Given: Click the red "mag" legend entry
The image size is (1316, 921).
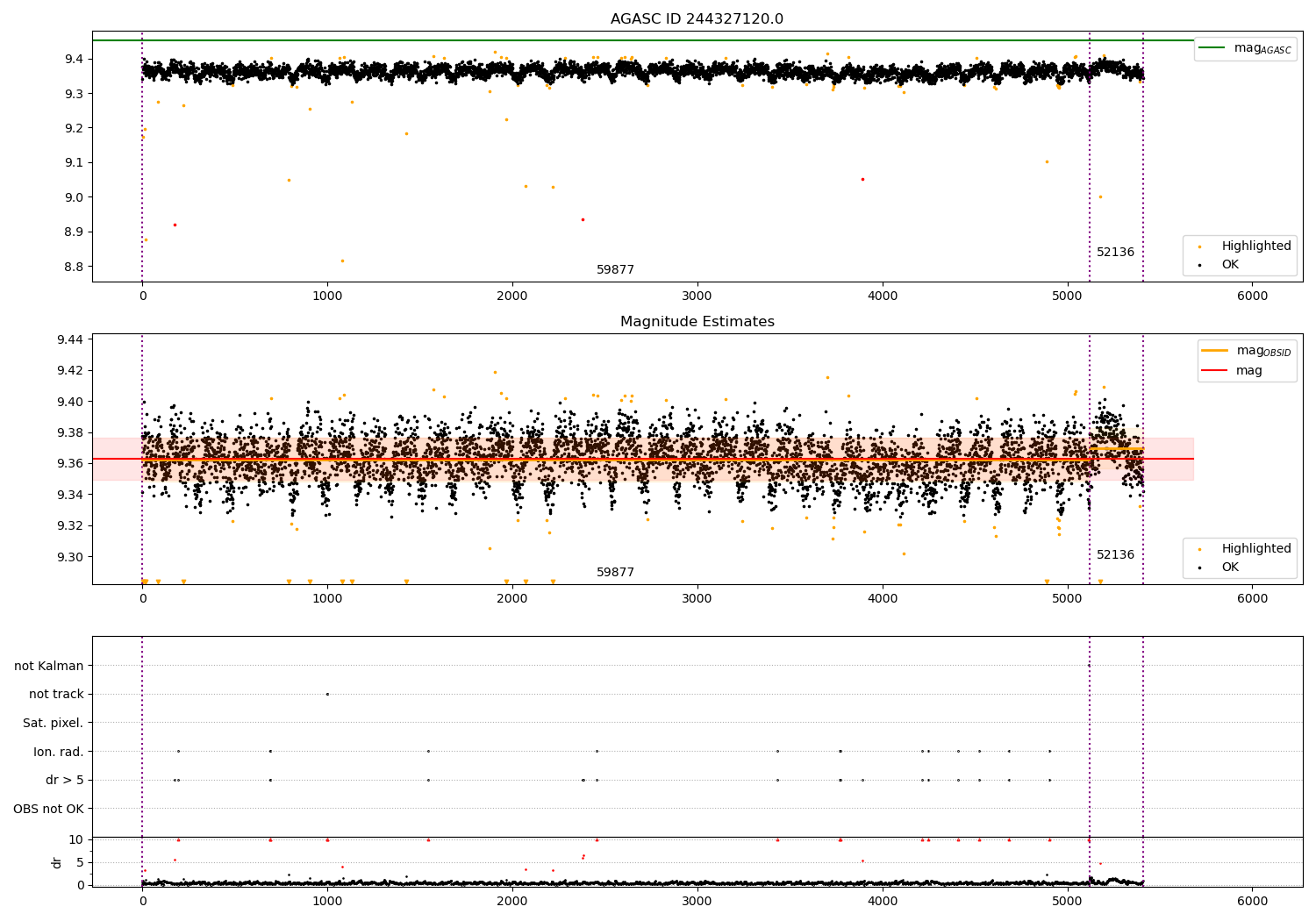Looking at the screenshot, I should (1232, 371).
